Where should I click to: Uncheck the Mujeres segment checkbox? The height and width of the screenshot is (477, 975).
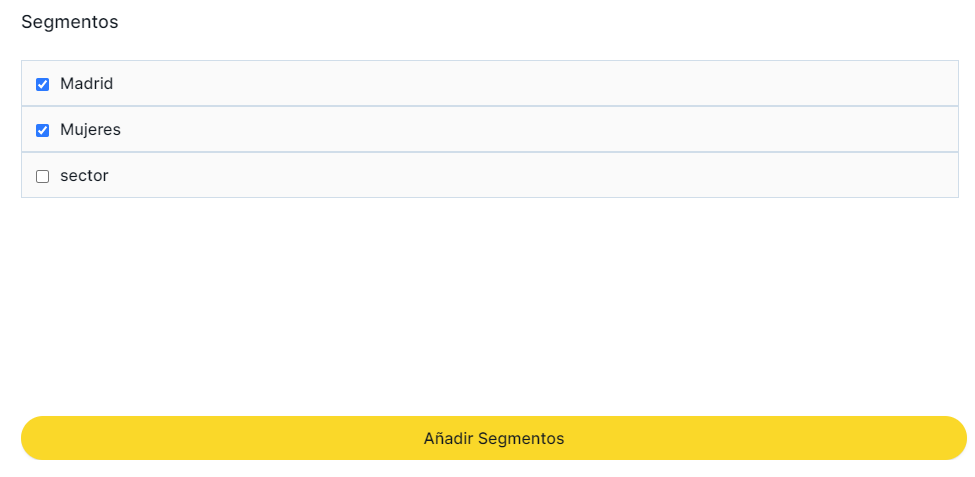tap(42, 130)
